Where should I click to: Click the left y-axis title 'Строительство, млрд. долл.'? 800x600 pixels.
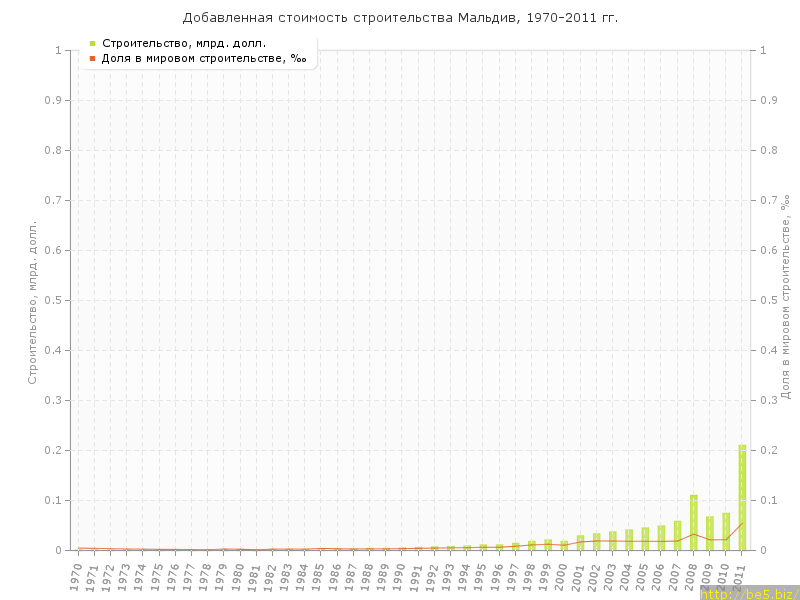pyautogui.click(x=32, y=302)
